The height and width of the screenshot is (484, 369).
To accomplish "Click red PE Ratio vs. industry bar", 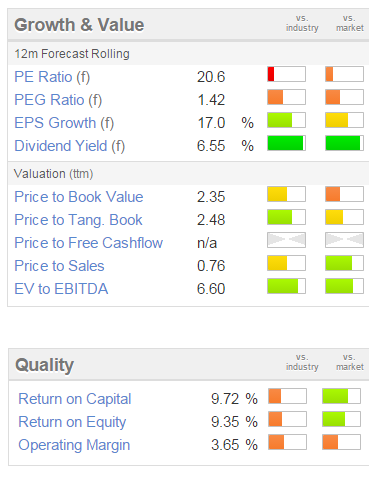I will click(286, 74).
